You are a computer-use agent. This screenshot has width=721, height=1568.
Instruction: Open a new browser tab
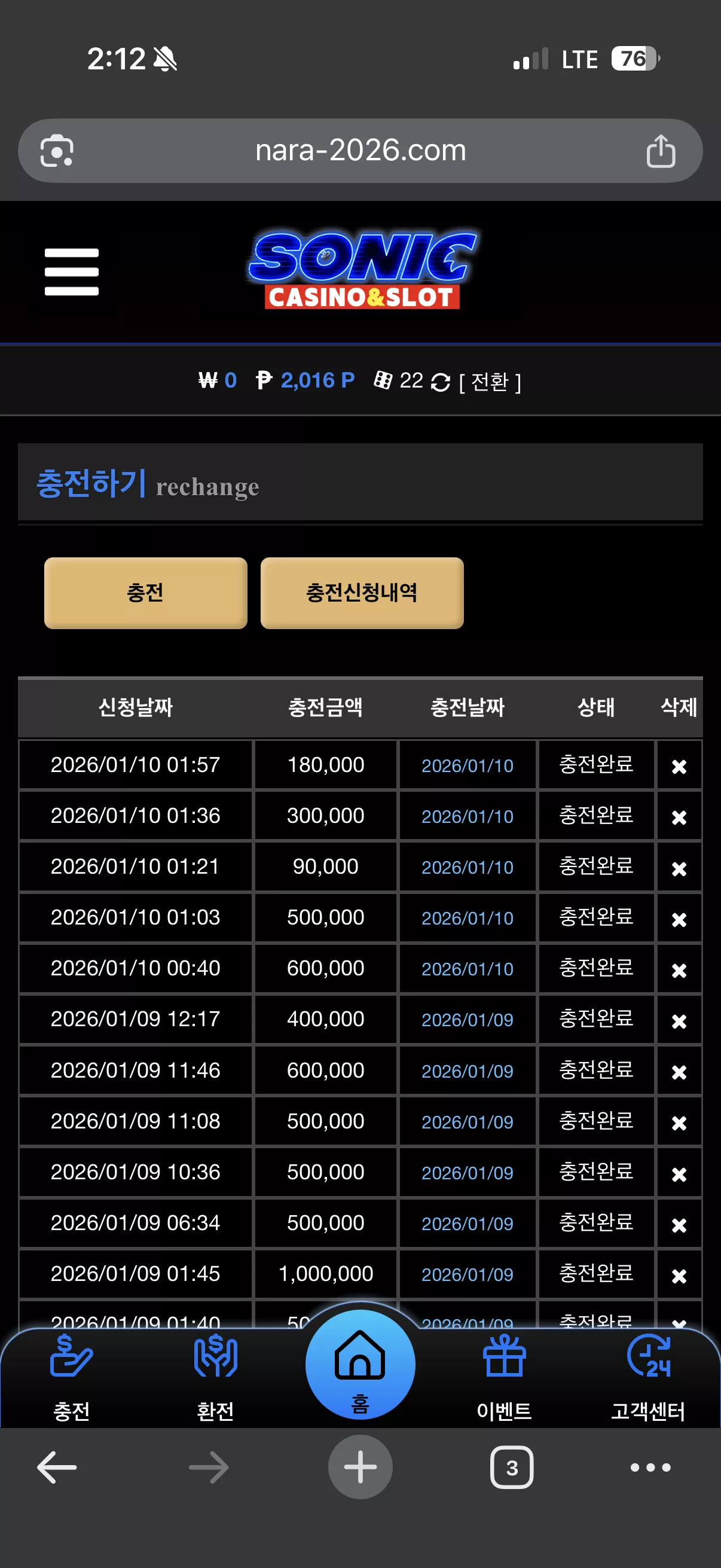click(x=360, y=1467)
